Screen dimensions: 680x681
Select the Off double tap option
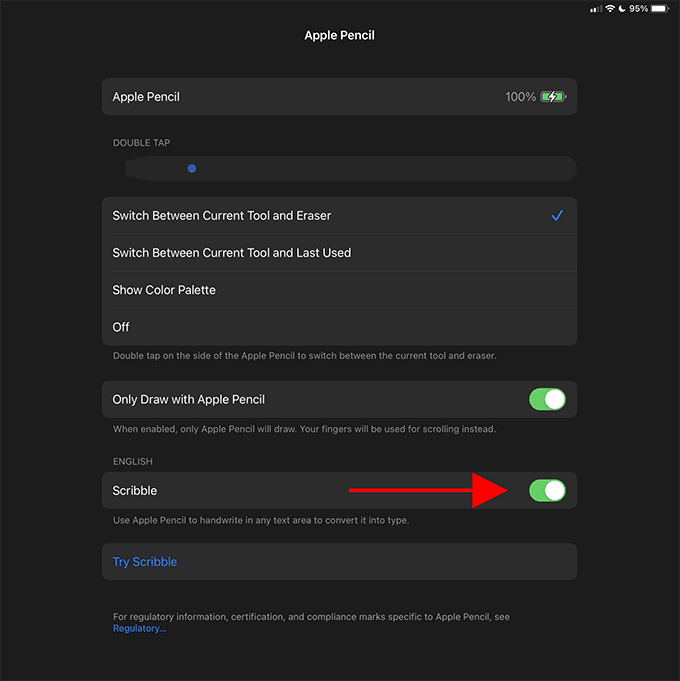point(339,327)
